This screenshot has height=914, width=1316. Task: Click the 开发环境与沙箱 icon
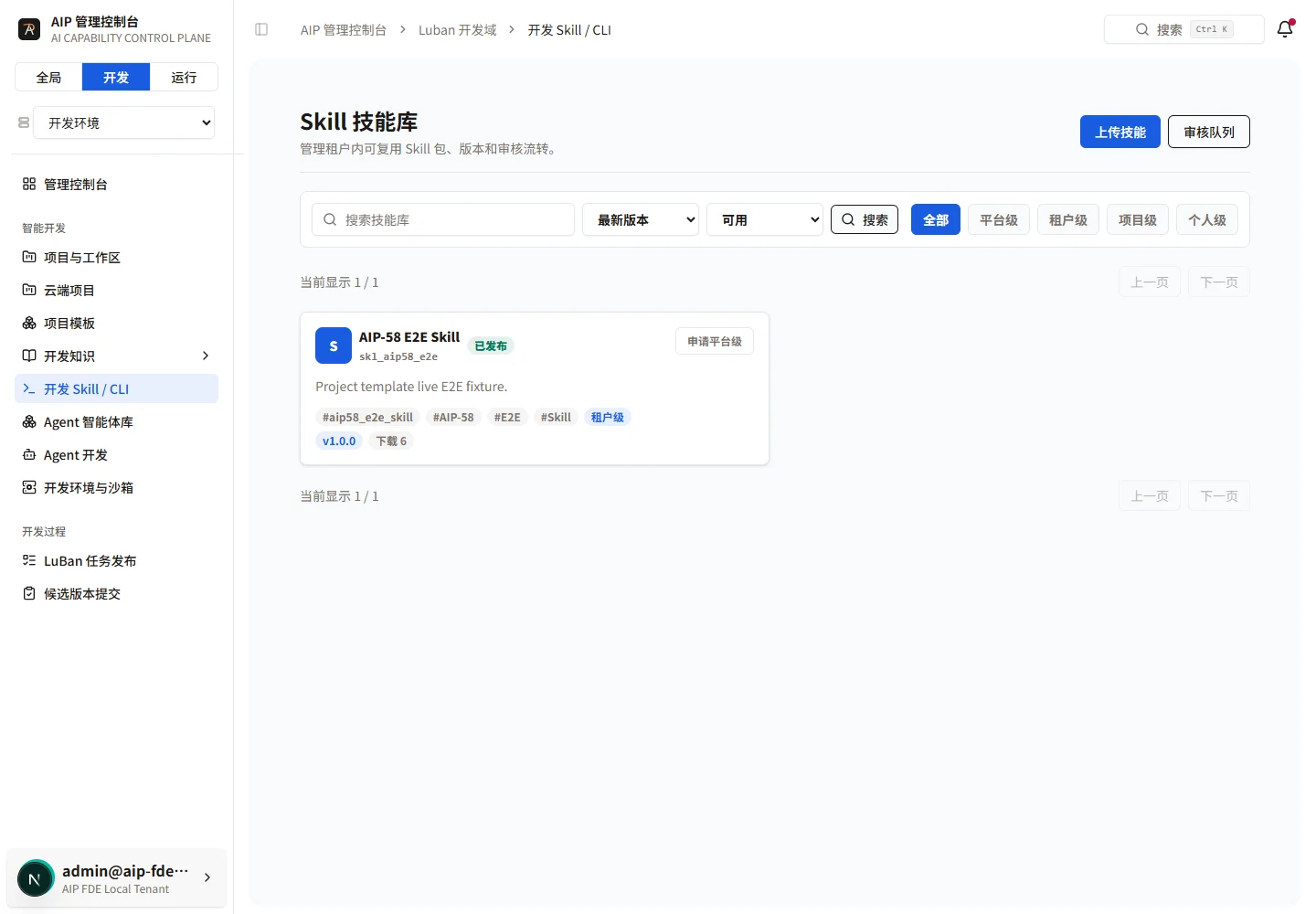pos(29,487)
